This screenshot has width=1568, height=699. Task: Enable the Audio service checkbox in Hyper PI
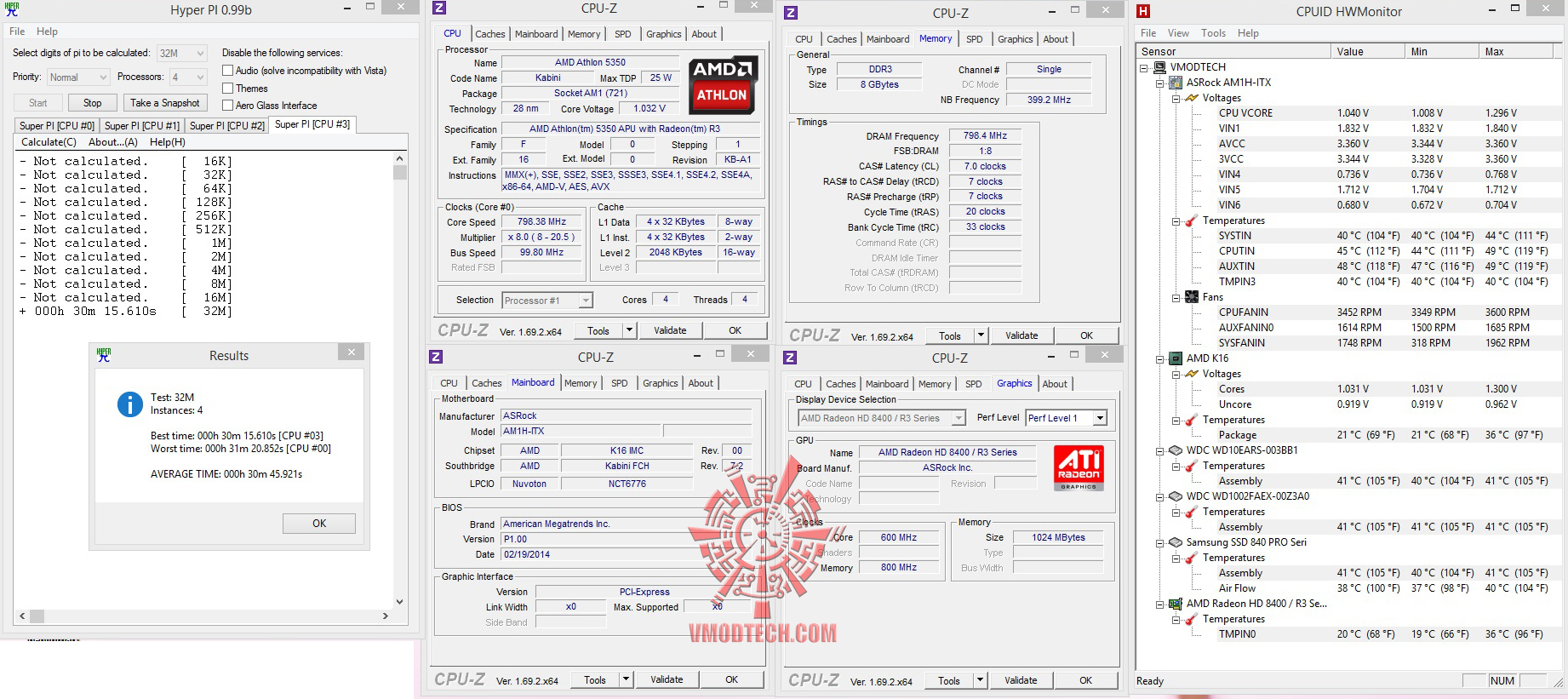tap(227, 71)
